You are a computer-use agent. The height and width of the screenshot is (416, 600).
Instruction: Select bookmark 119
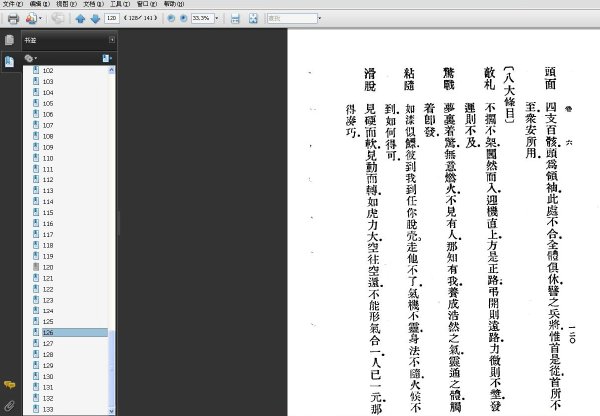coord(48,256)
